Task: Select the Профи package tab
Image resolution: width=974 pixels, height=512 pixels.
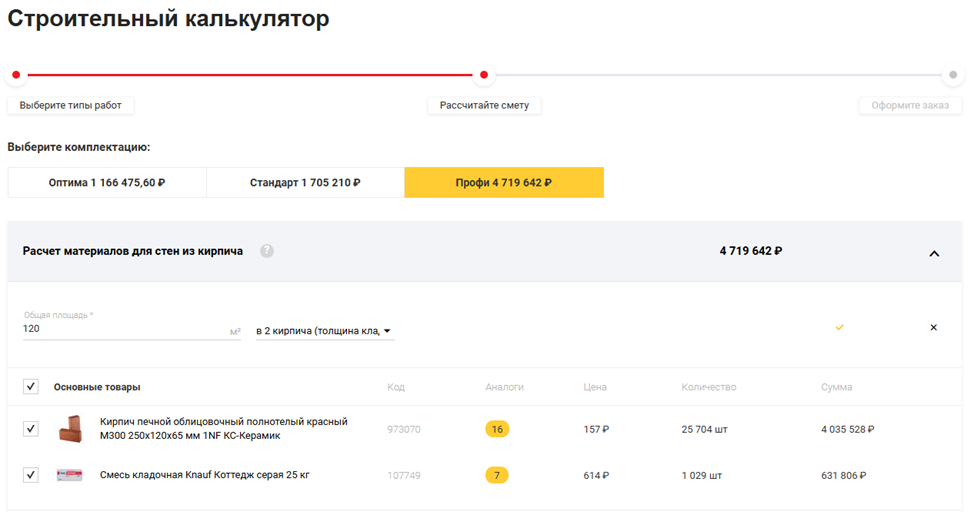Action: [x=504, y=183]
